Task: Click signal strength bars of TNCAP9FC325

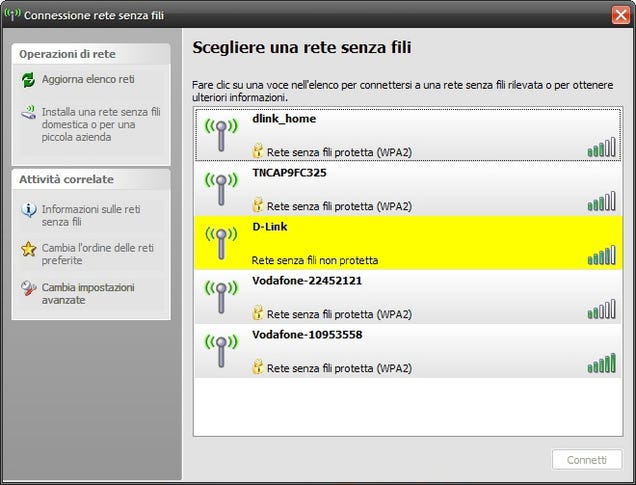Action: click(602, 201)
